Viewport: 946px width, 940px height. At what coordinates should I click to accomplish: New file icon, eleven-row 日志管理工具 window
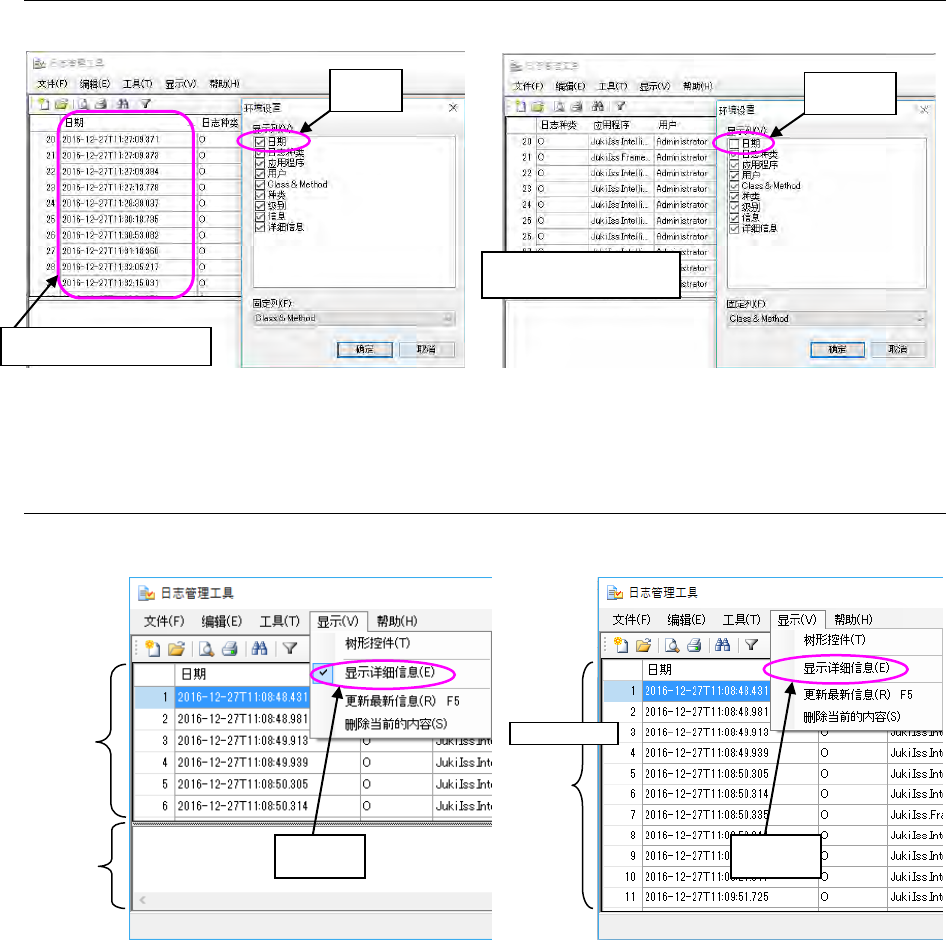point(621,645)
